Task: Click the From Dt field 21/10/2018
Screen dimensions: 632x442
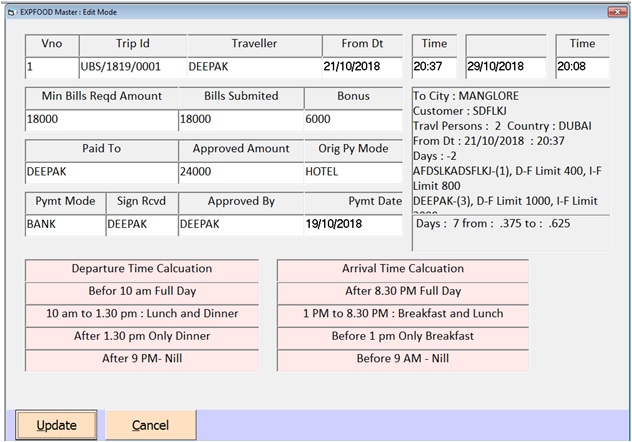Action: [362, 67]
